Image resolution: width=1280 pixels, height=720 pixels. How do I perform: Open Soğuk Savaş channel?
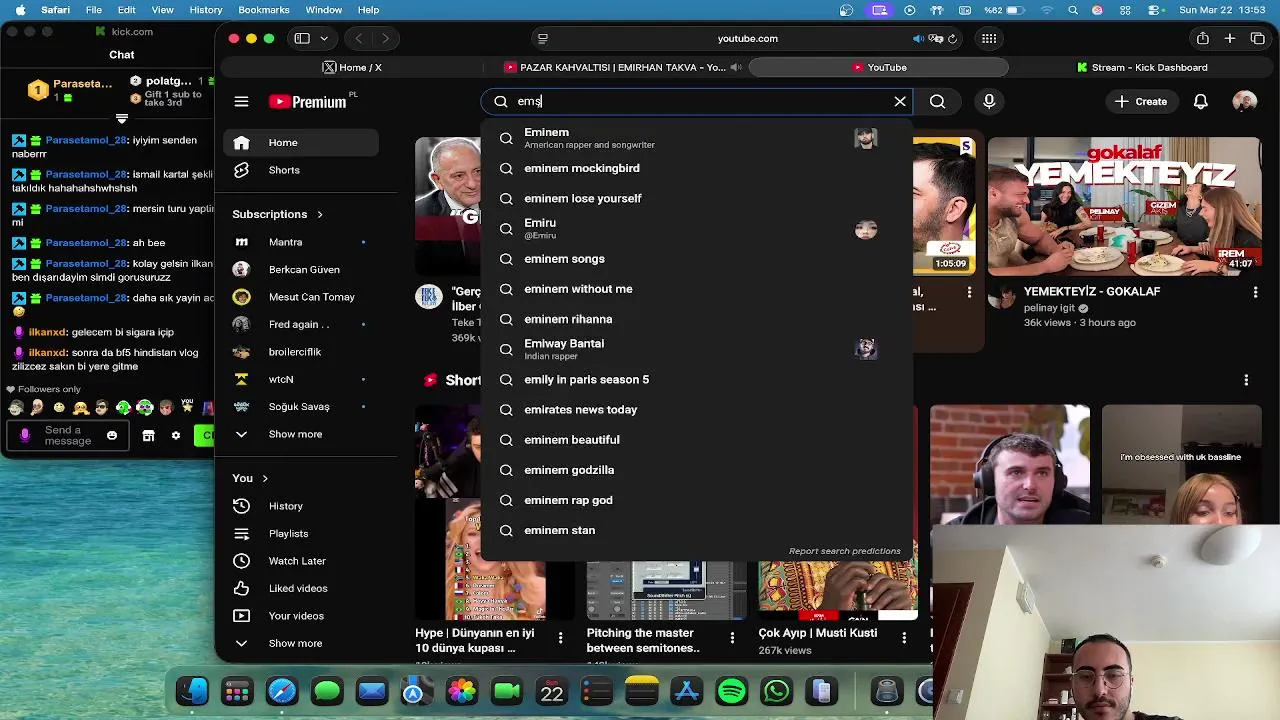point(301,407)
